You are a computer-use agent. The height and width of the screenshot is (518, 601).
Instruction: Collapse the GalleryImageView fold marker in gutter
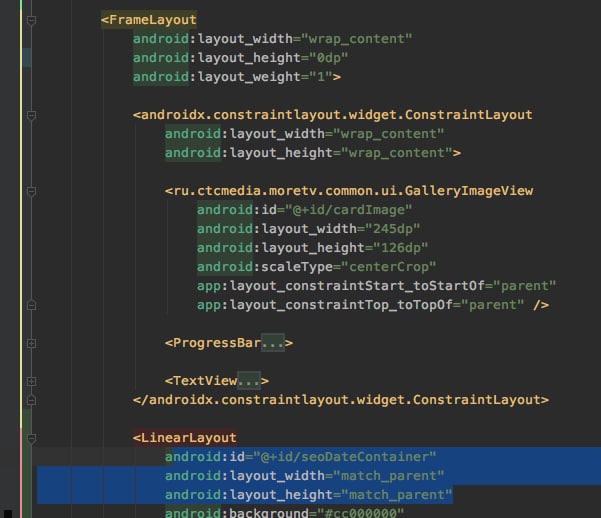[31, 191]
